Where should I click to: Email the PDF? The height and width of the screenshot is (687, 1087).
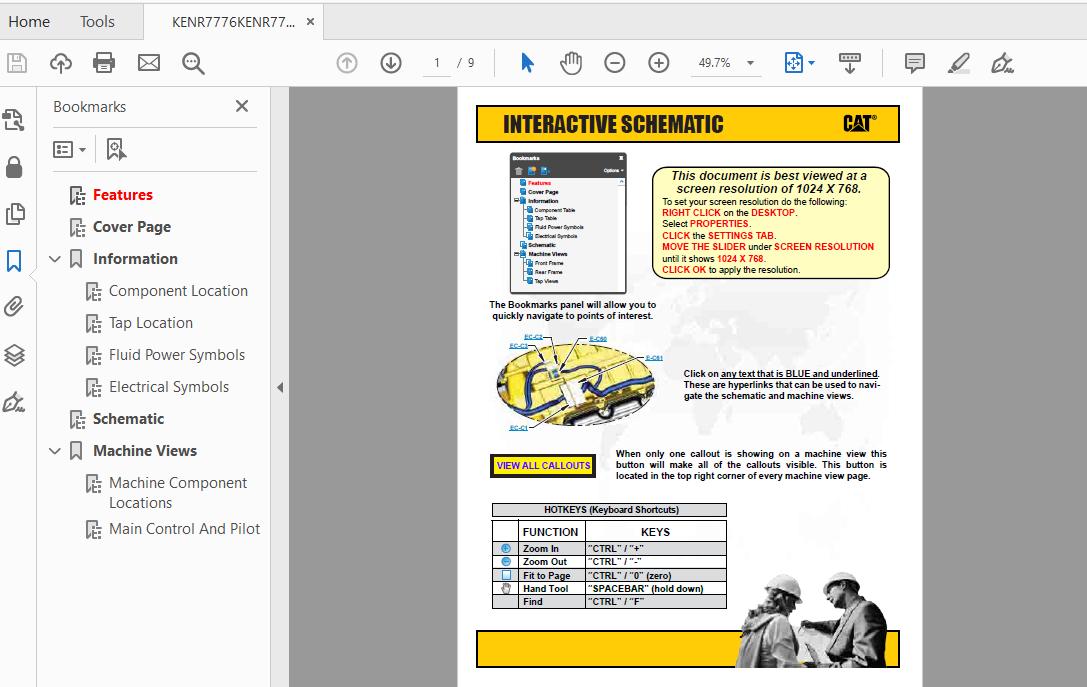click(148, 62)
